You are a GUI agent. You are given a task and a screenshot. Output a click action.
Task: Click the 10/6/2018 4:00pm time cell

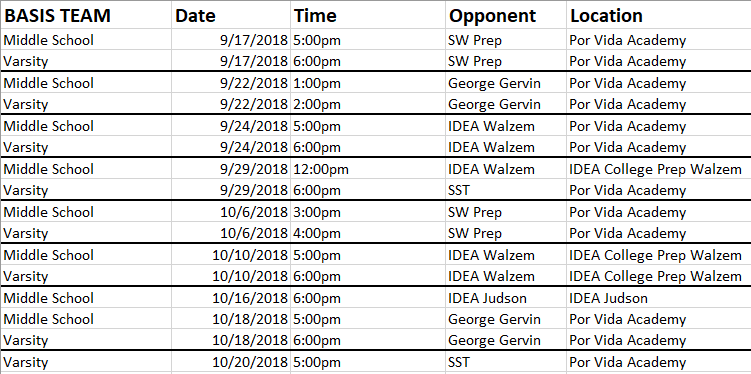coord(368,233)
